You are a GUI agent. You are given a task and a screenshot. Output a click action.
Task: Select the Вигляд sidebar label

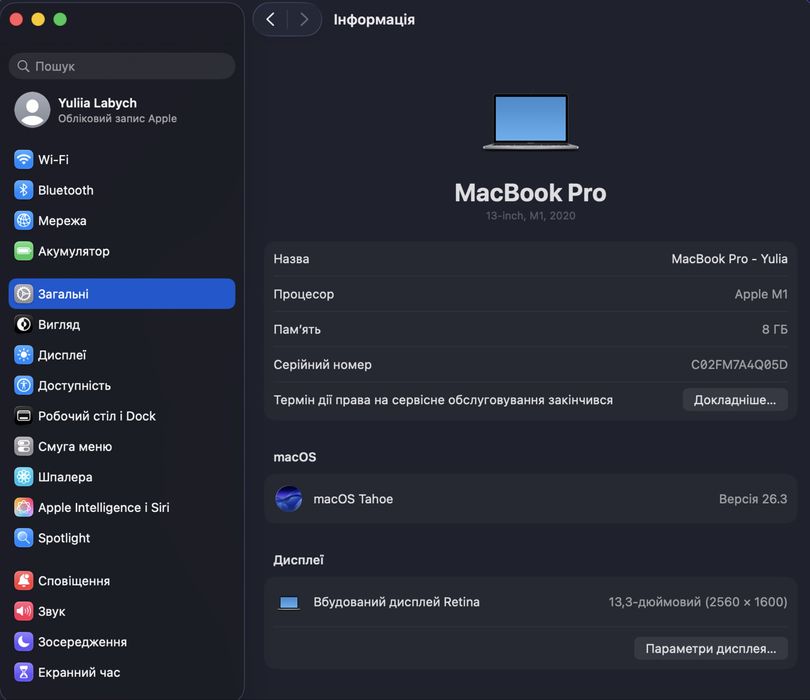pyautogui.click(x=59, y=325)
